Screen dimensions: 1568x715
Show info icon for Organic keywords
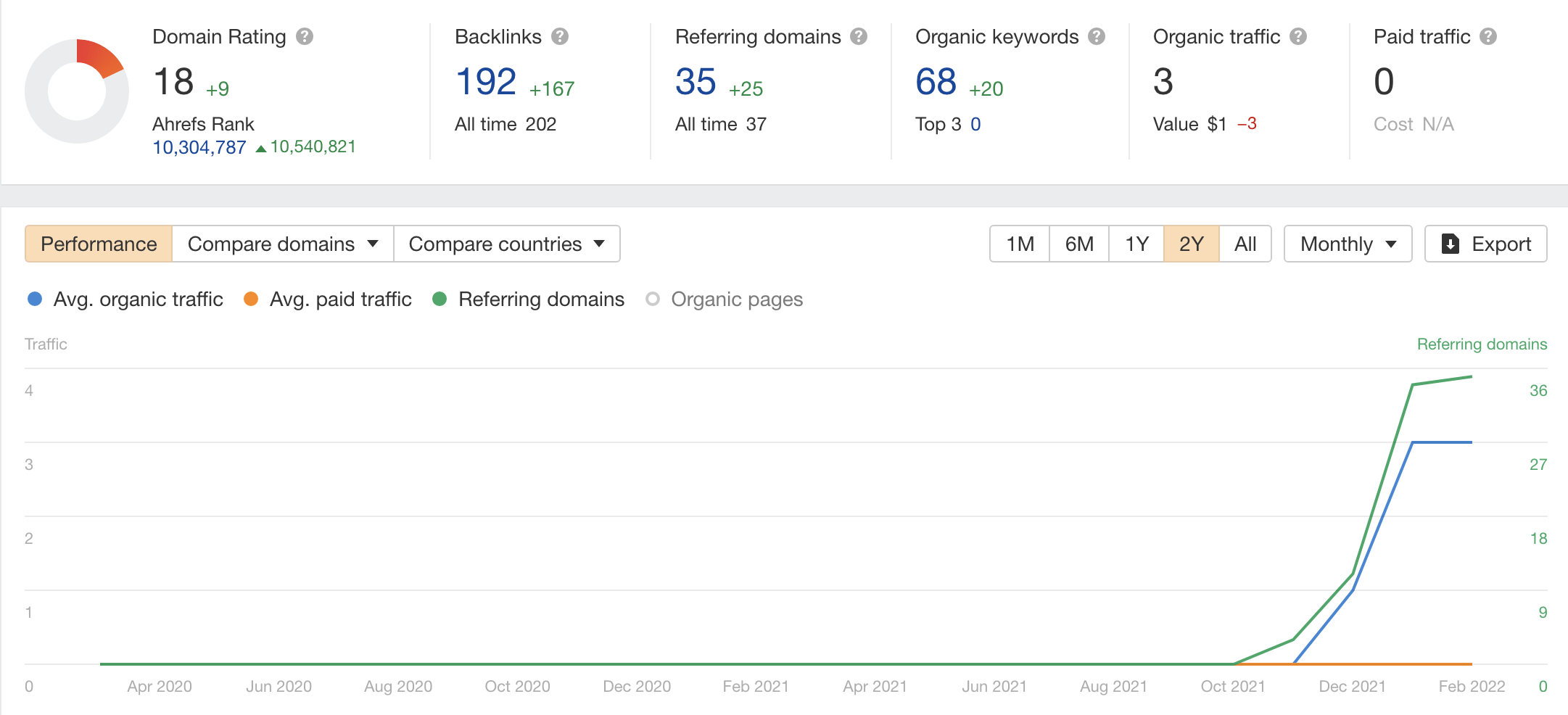pyautogui.click(x=1097, y=36)
